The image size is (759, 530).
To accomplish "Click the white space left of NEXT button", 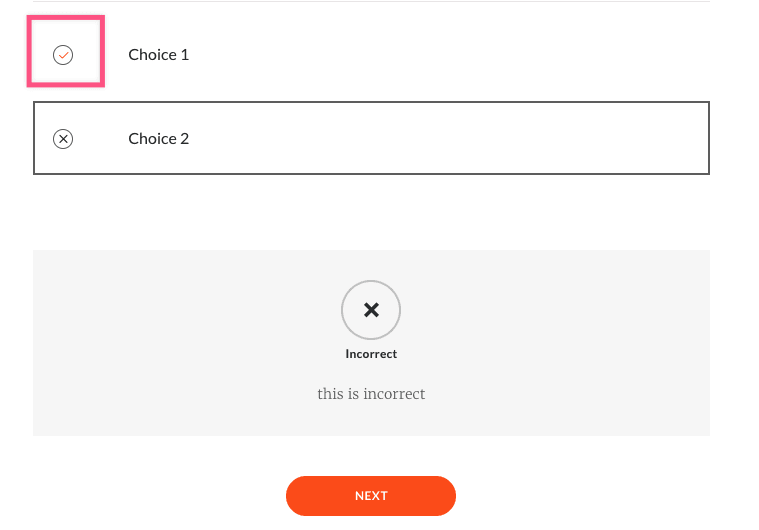I will (150, 496).
